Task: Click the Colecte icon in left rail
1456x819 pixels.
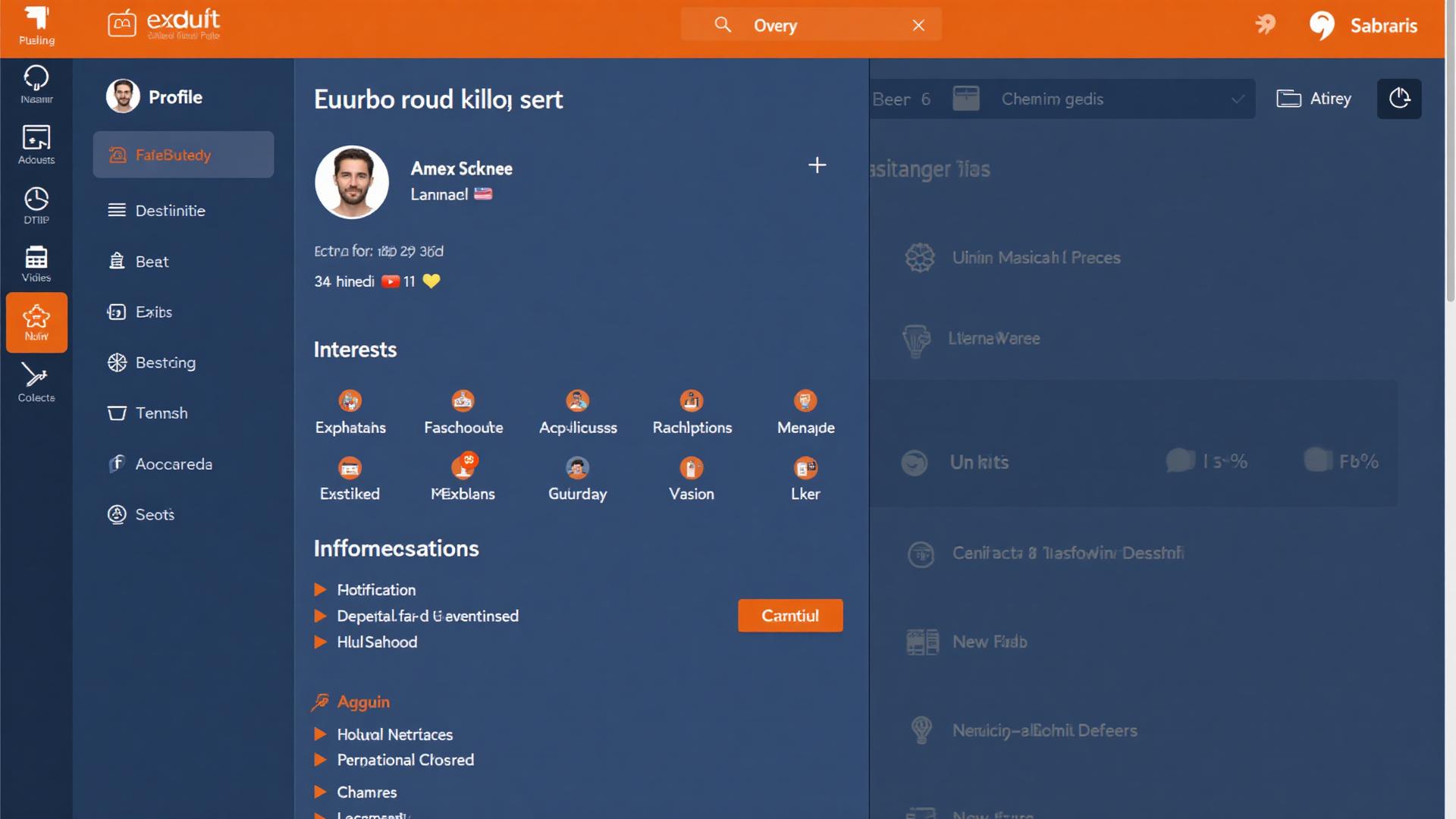Action: [x=36, y=381]
